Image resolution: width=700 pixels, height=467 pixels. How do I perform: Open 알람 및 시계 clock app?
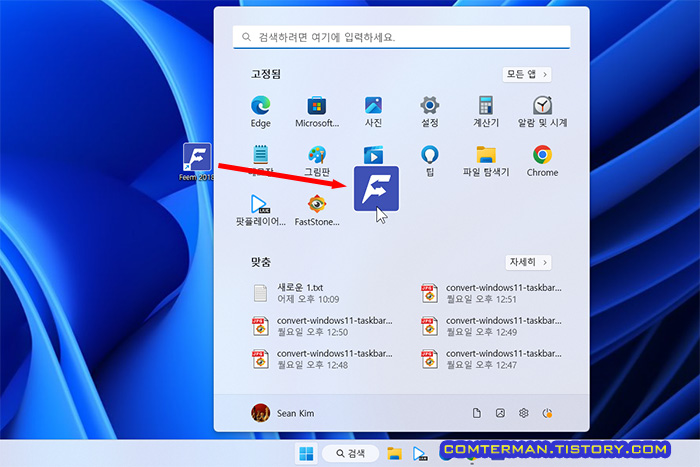coord(542,112)
